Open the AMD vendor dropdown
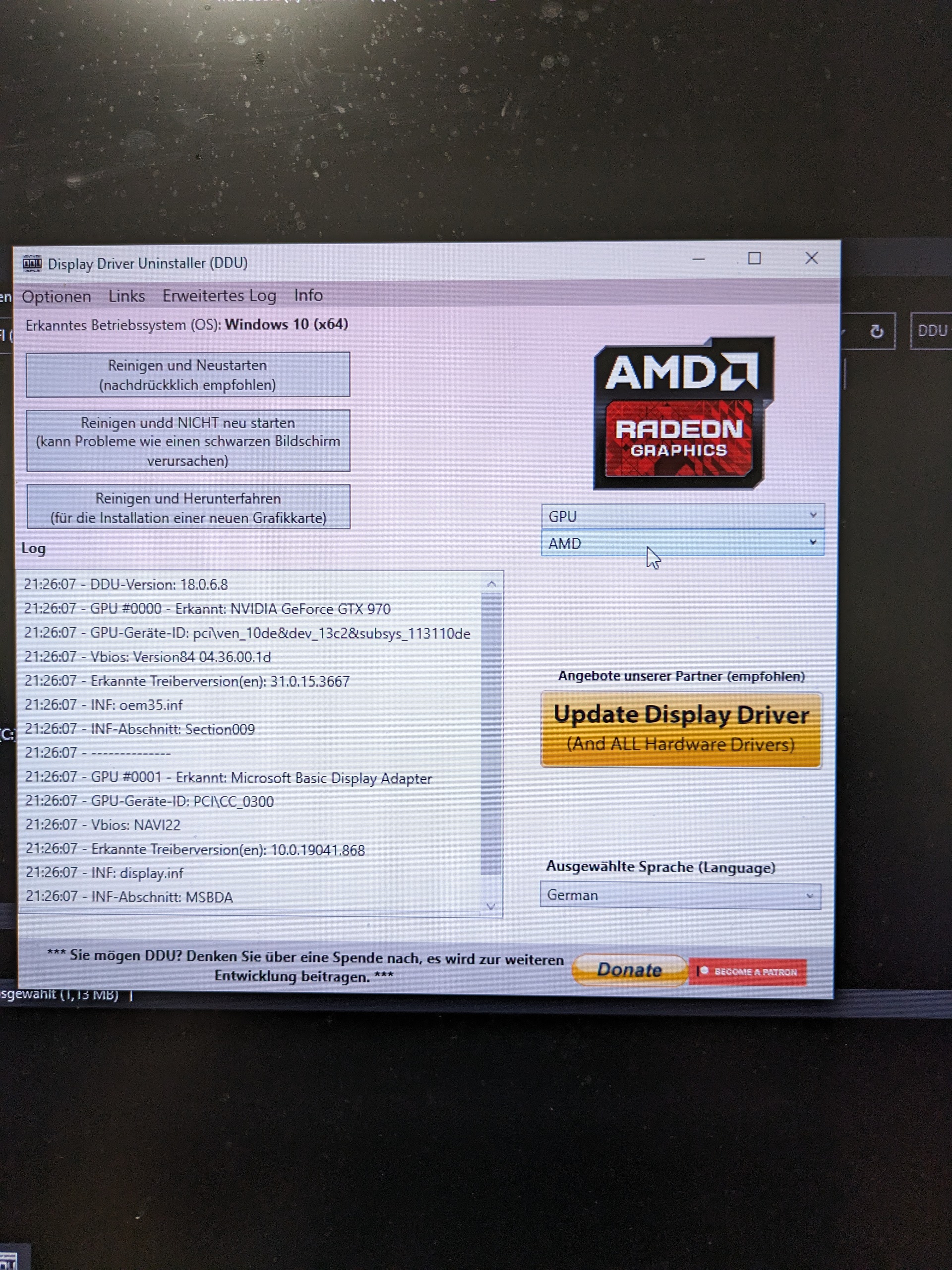952x1270 pixels. pos(682,543)
